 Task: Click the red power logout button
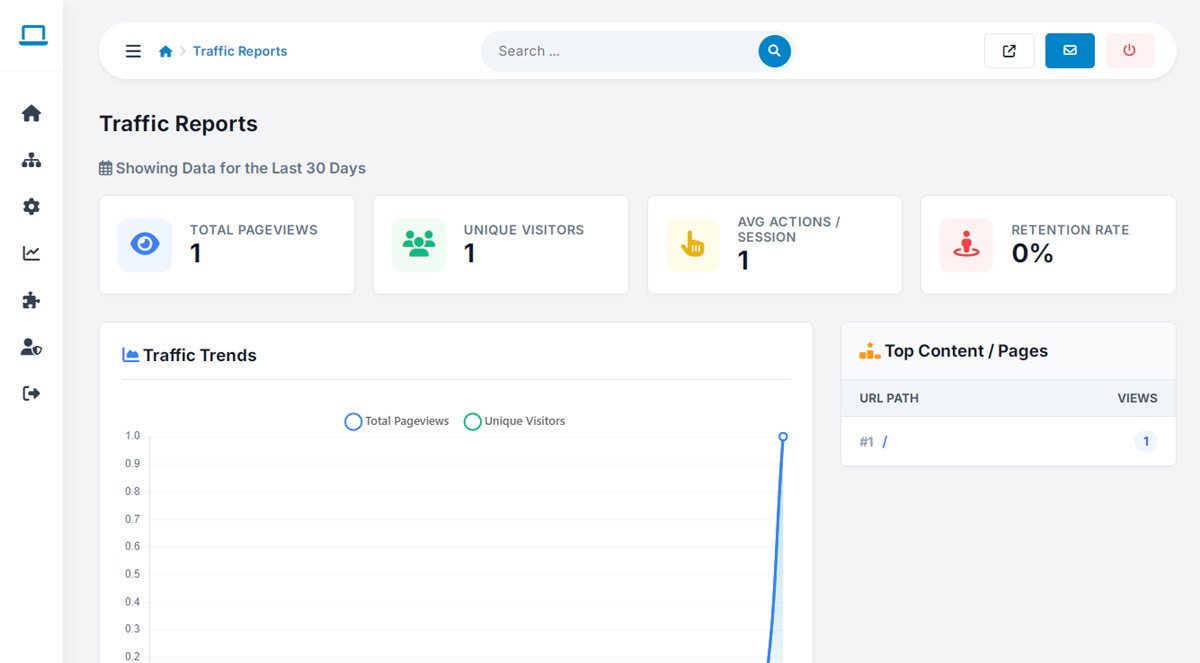pyautogui.click(x=1129, y=51)
